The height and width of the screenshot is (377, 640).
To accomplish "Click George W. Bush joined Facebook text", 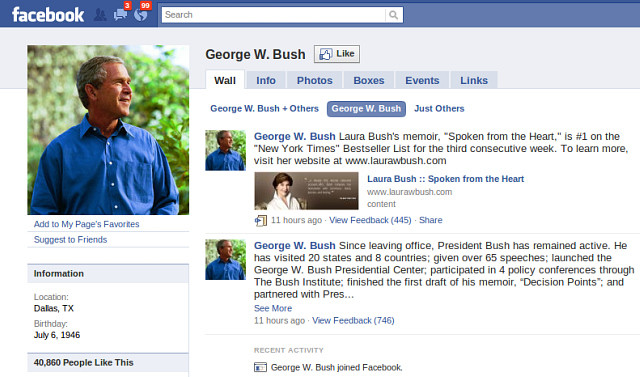I will tap(337, 368).
